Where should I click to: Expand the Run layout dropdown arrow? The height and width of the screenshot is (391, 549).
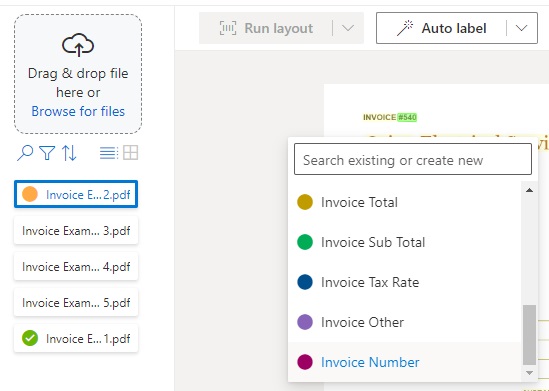pyautogui.click(x=348, y=28)
